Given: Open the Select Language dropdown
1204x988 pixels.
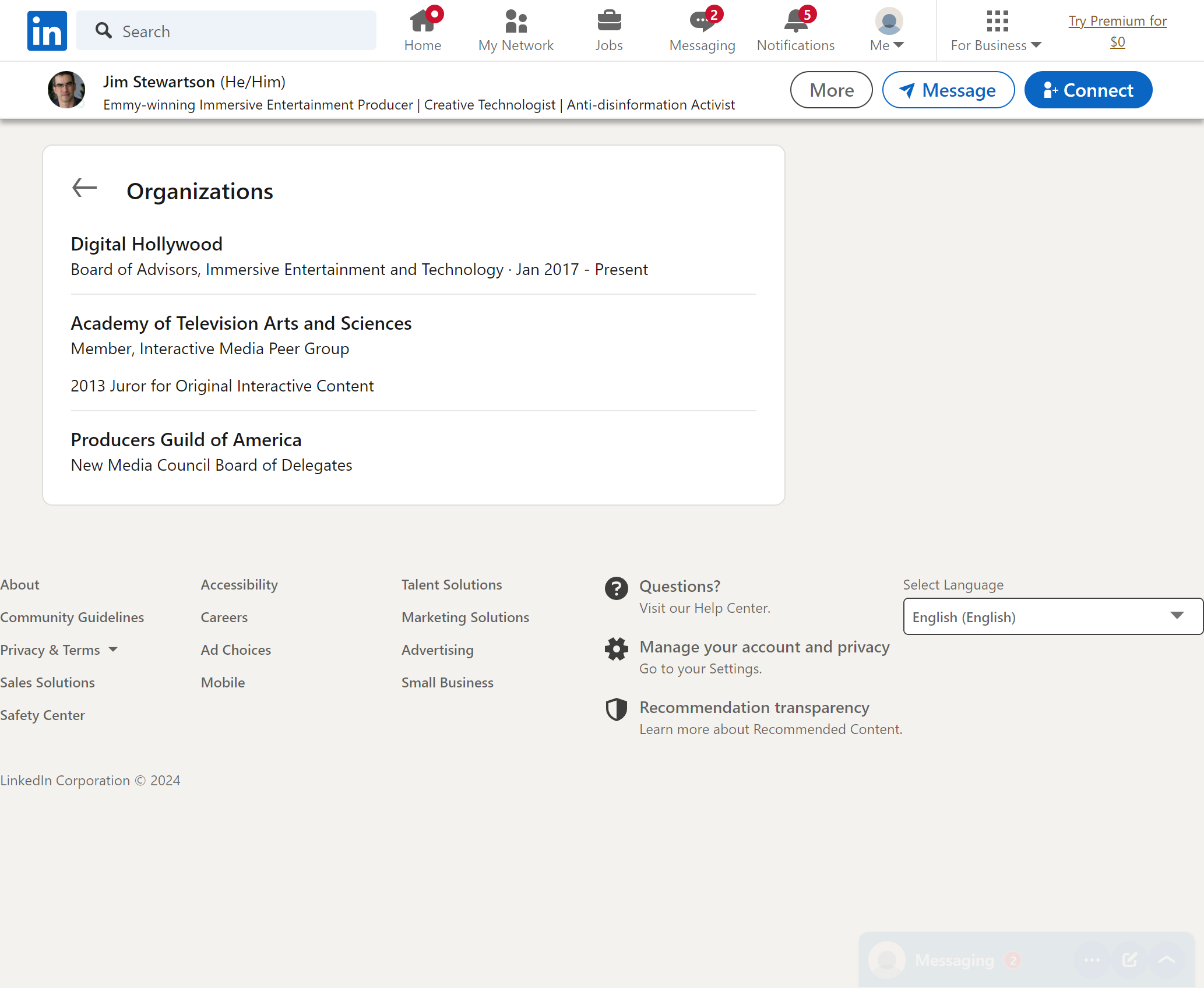Looking at the screenshot, I should pyautogui.click(x=1053, y=616).
